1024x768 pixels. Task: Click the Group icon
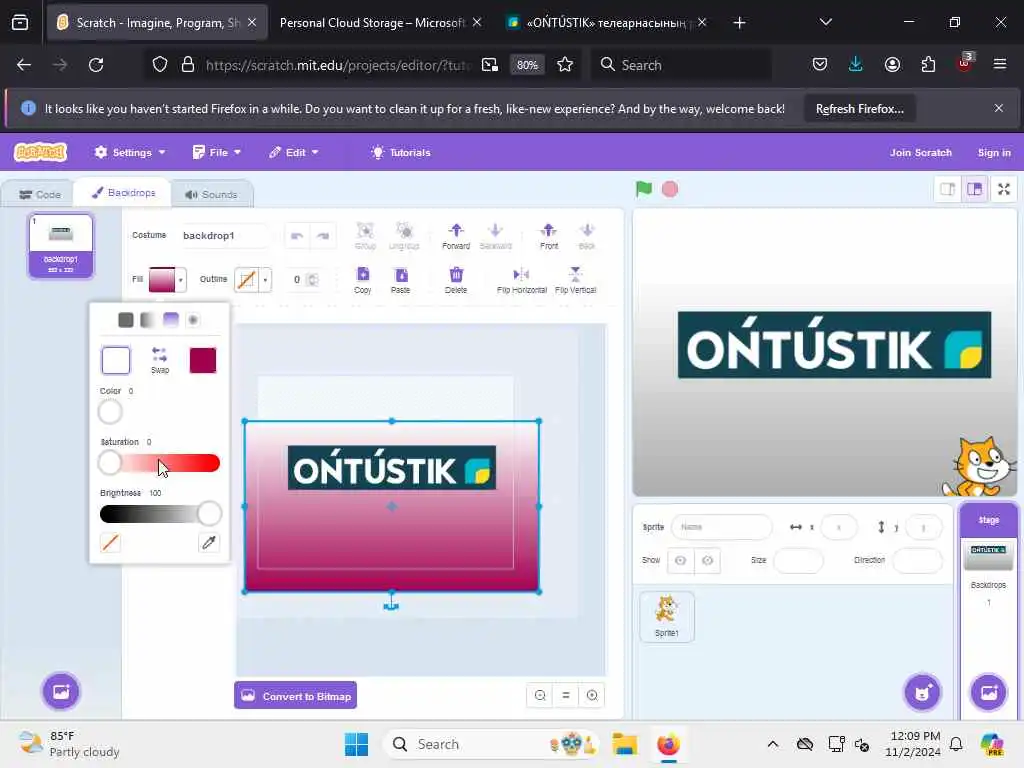(365, 236)
